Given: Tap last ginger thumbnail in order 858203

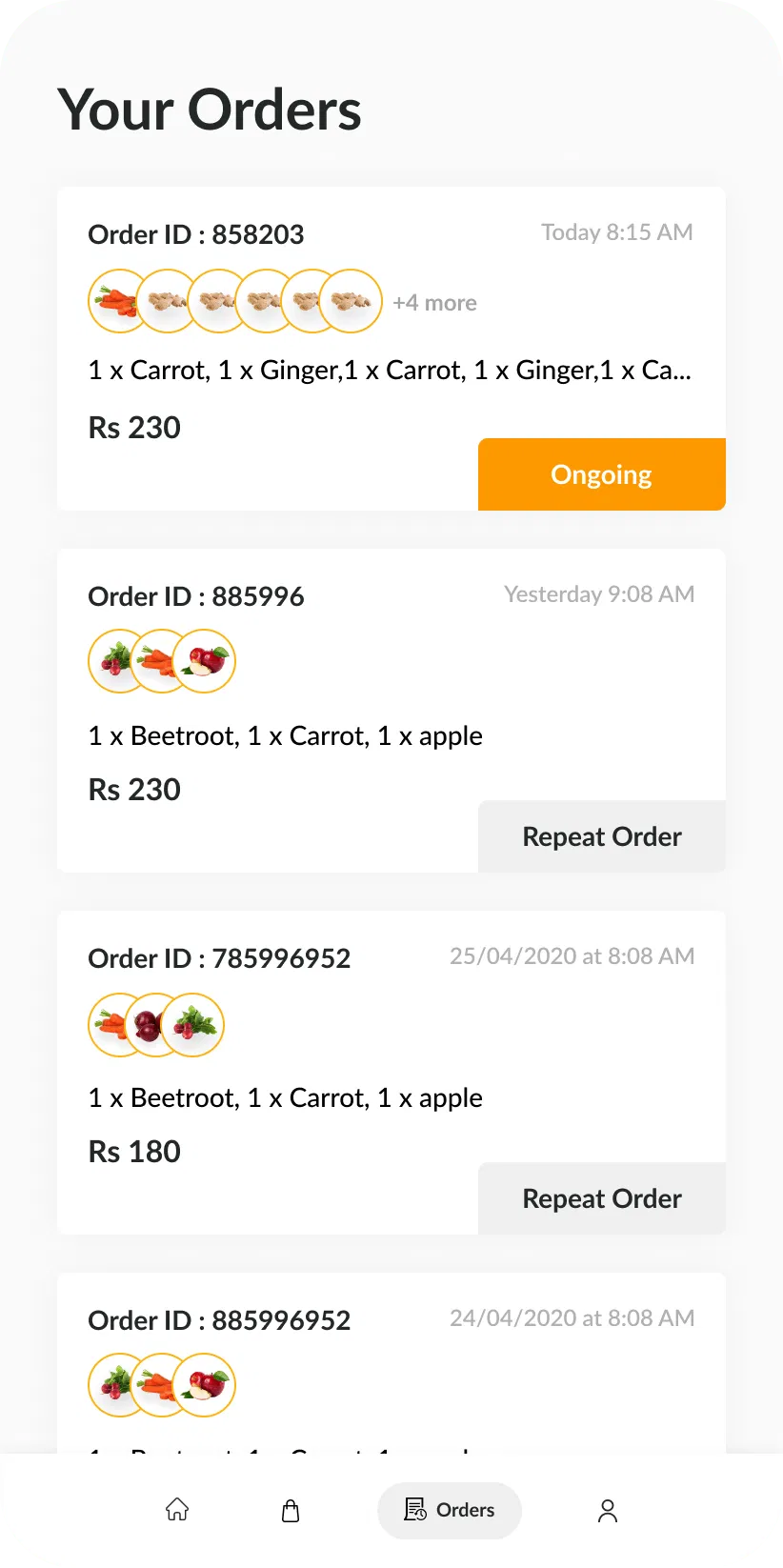Looking at the screenshot, I should point(351,301).
